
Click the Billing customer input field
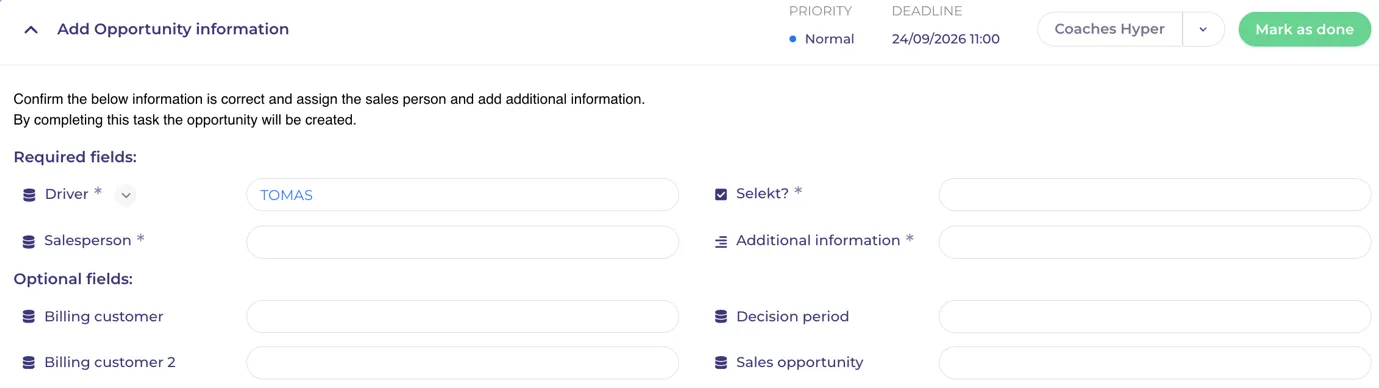coord(462,316)
